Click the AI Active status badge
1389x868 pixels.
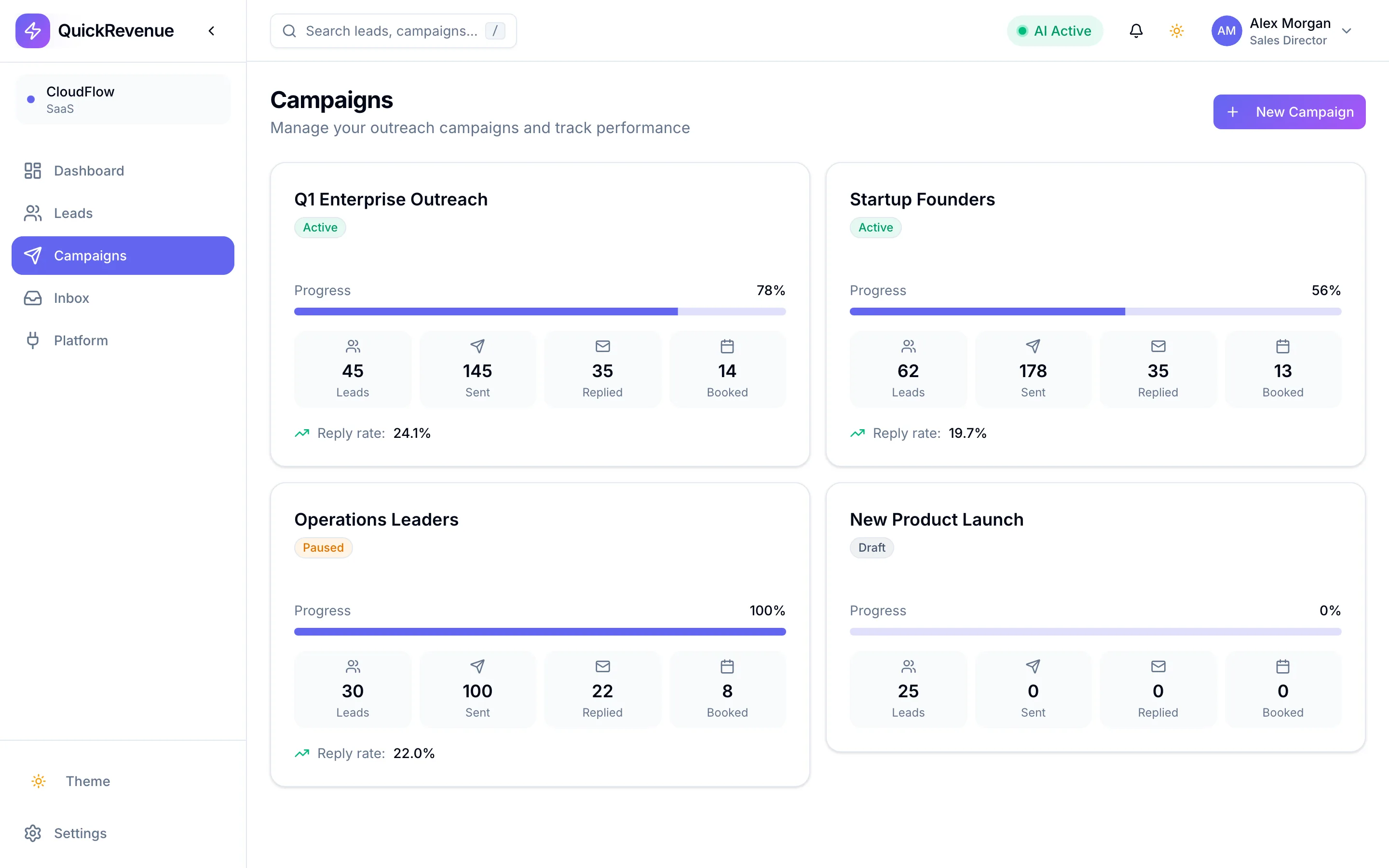tap(1055, 31)
